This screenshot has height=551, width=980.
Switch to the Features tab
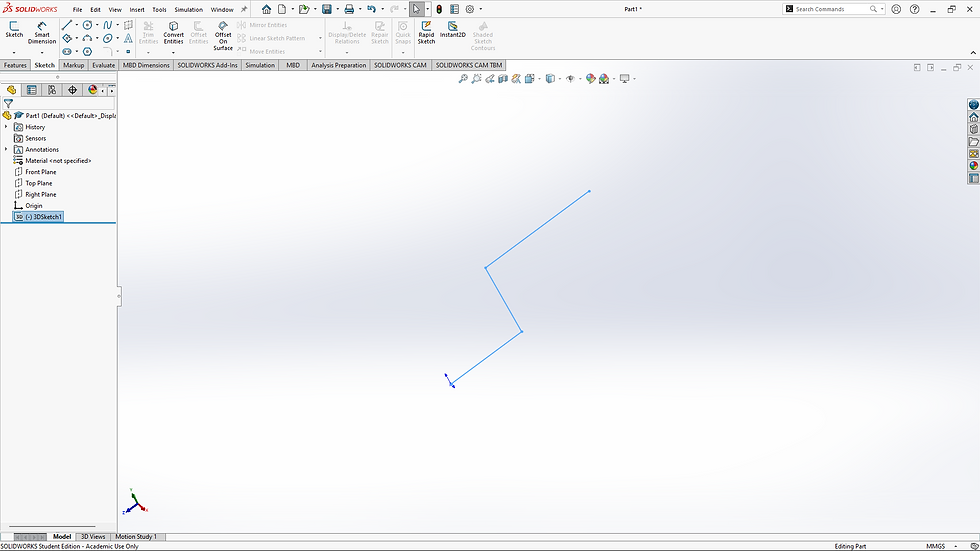click(15, 65)
